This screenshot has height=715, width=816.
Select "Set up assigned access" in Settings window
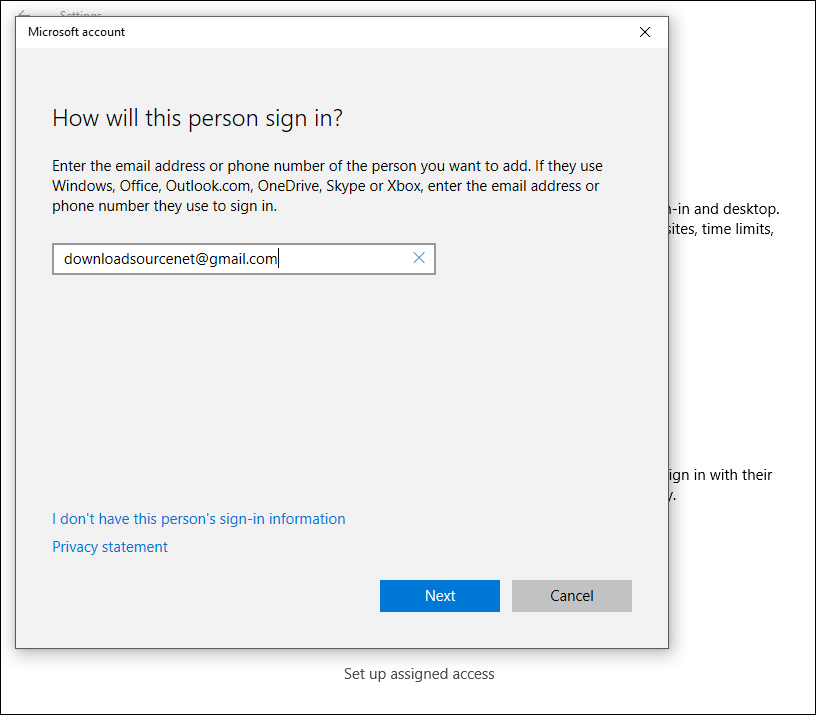(x=419, y=674)
